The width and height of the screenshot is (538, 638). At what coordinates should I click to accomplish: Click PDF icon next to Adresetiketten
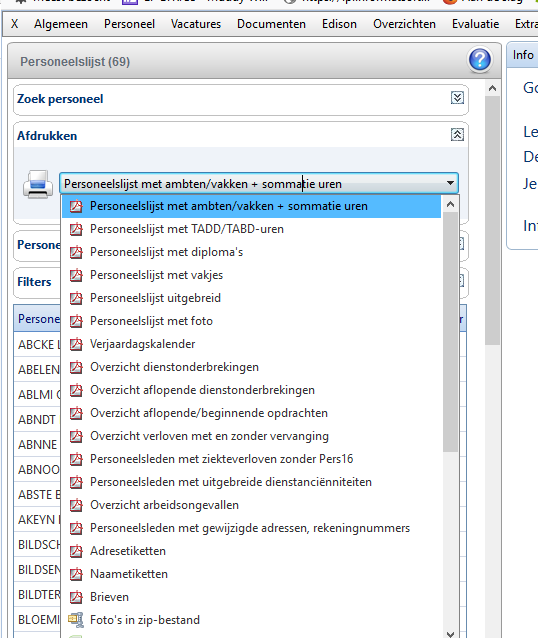pos(76,551)
